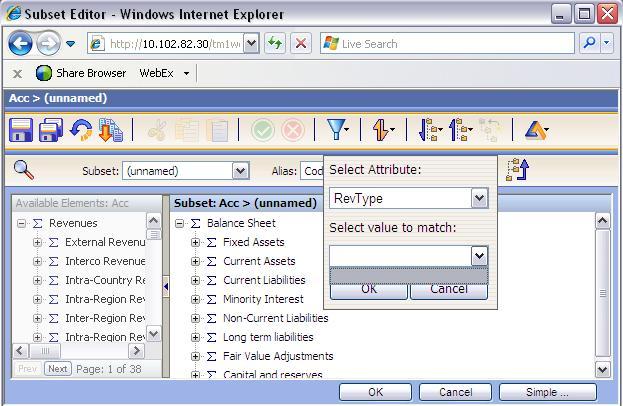
Task: Click the address bar URL field
Action: tap(174, 43)
